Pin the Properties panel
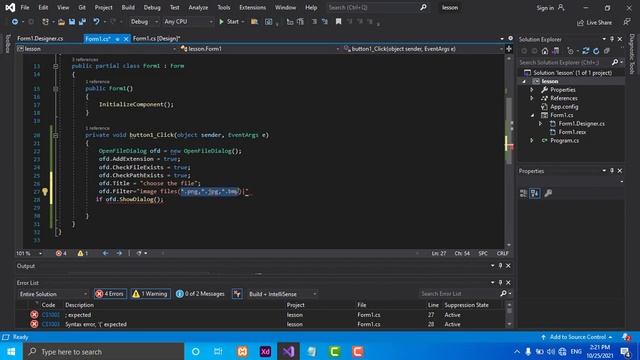The image size is (640, 360). tap(612, 171)
